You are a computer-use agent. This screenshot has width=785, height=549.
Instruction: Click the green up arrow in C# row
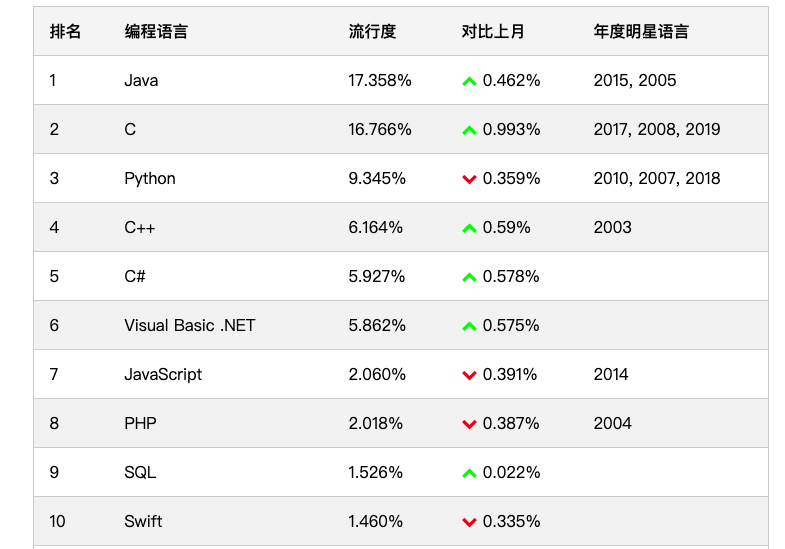(469, 277)
